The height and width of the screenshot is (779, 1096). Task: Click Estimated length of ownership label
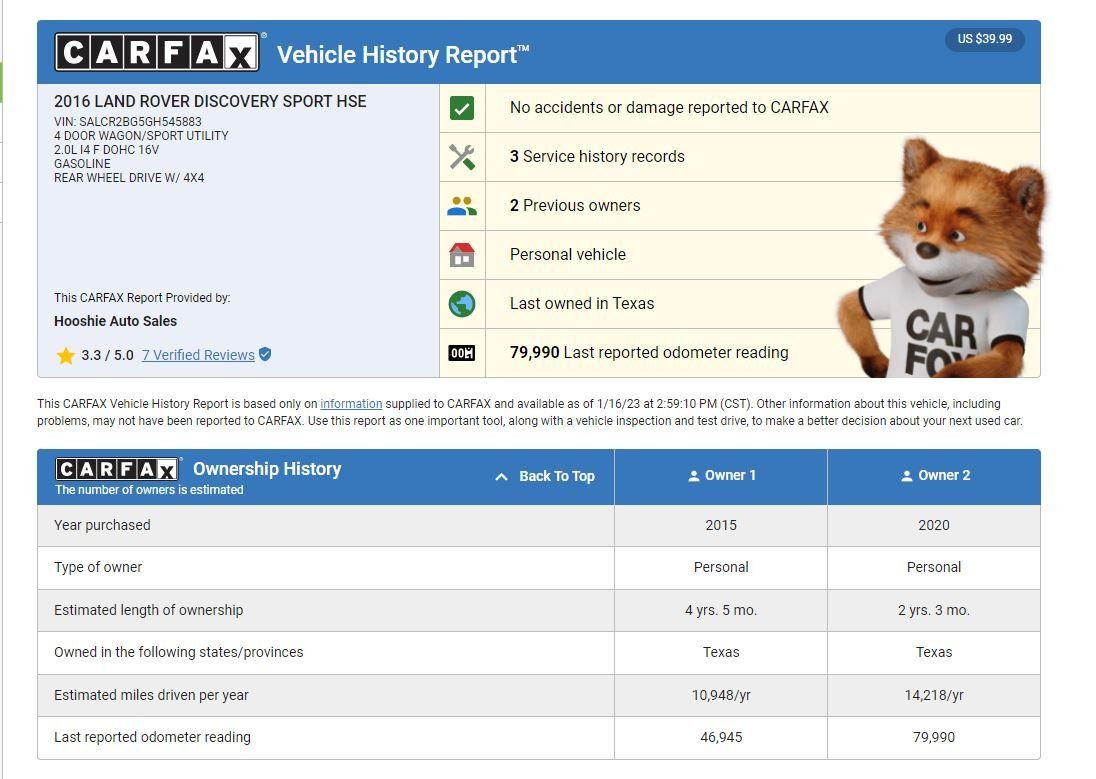pos(148,610)
